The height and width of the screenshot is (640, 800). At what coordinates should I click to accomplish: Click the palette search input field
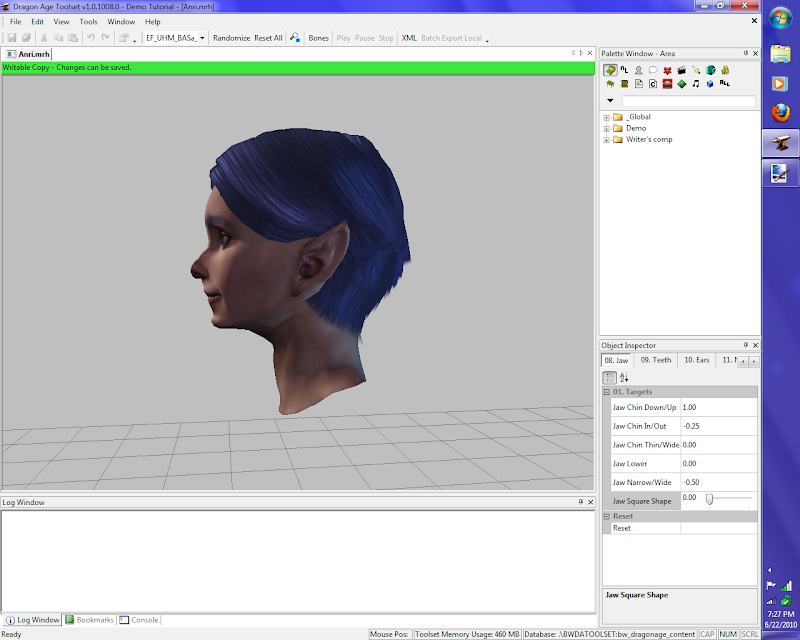(688, 101)
